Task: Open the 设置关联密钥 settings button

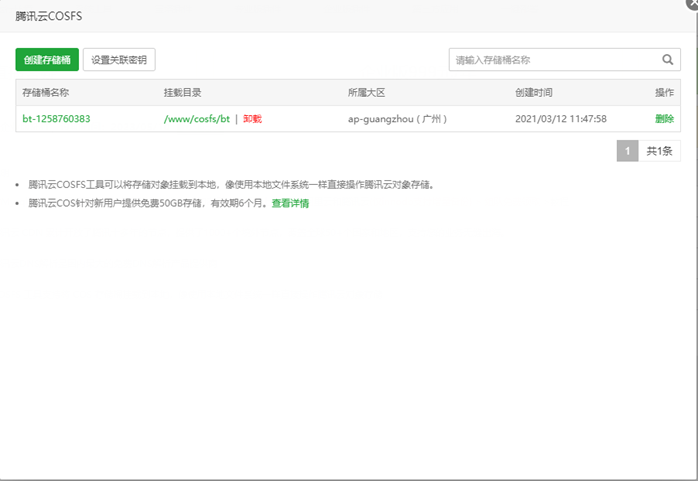Action: point(119,60)
